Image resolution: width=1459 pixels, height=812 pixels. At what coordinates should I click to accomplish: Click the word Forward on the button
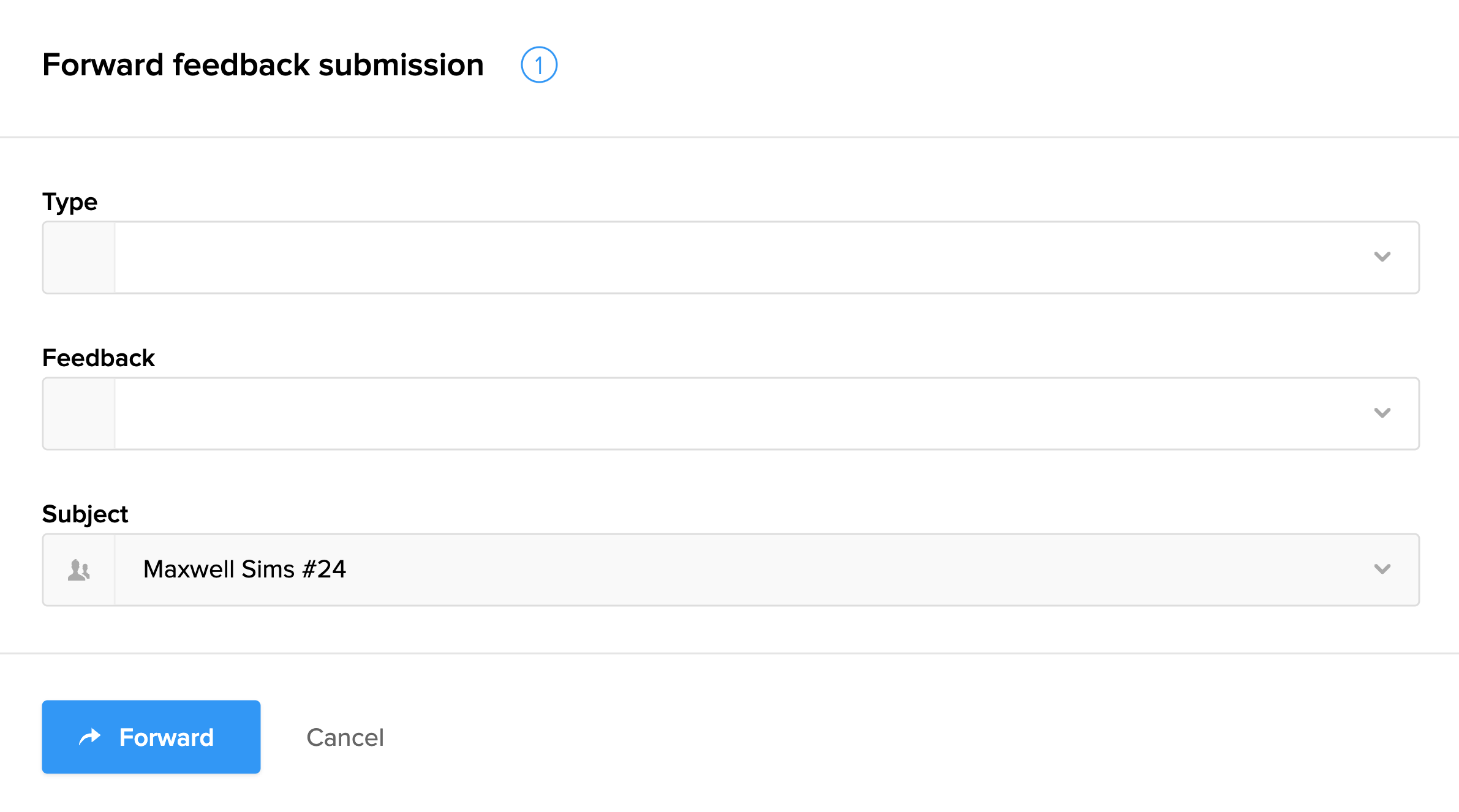167,738
